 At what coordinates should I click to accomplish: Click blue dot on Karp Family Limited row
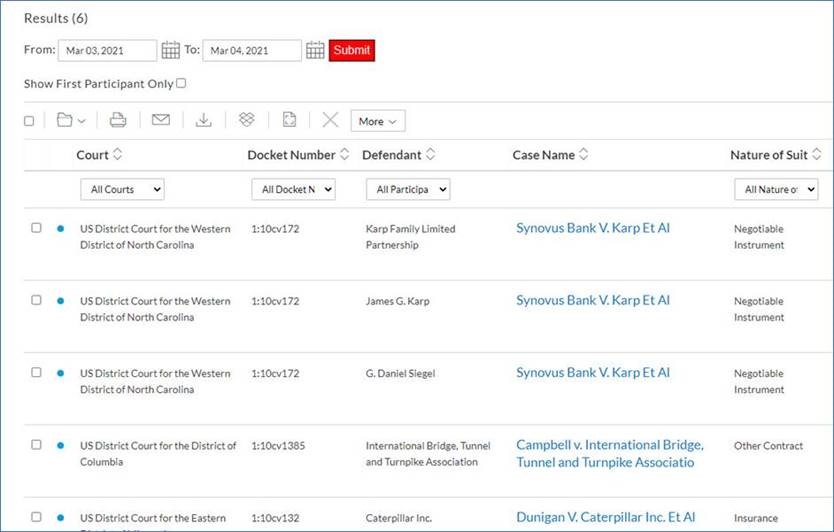(x=61, y=229)
